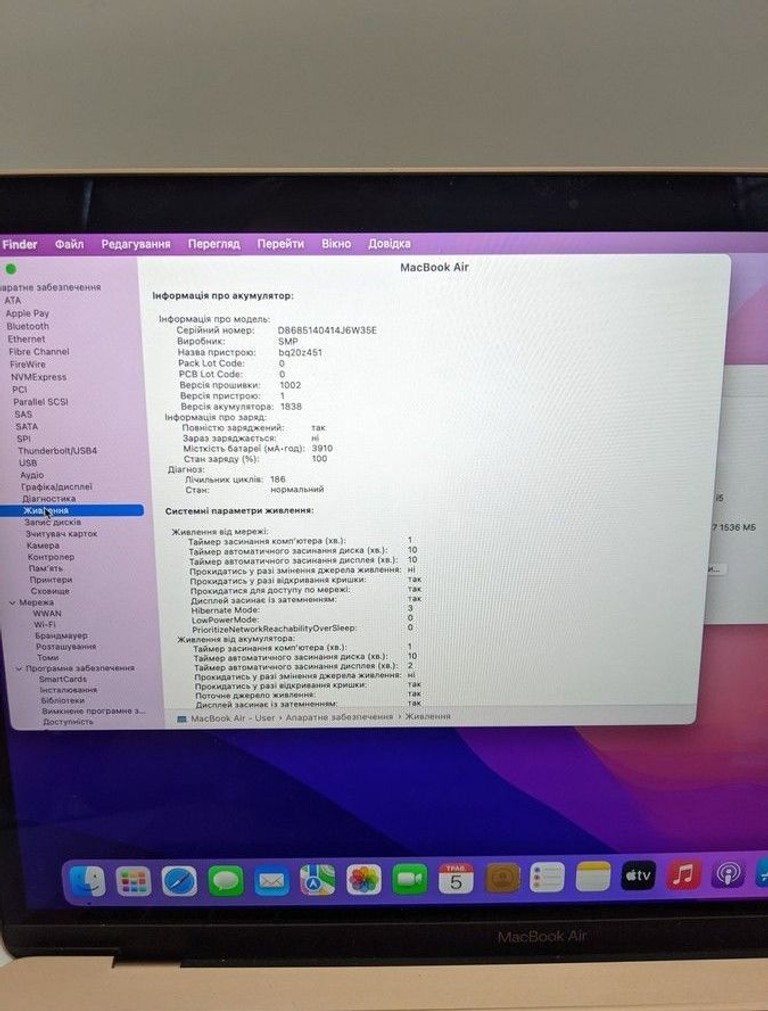Open Finder from the Dock
Viewport: 768px width, 1011px height.
click(x=87, y=882)
